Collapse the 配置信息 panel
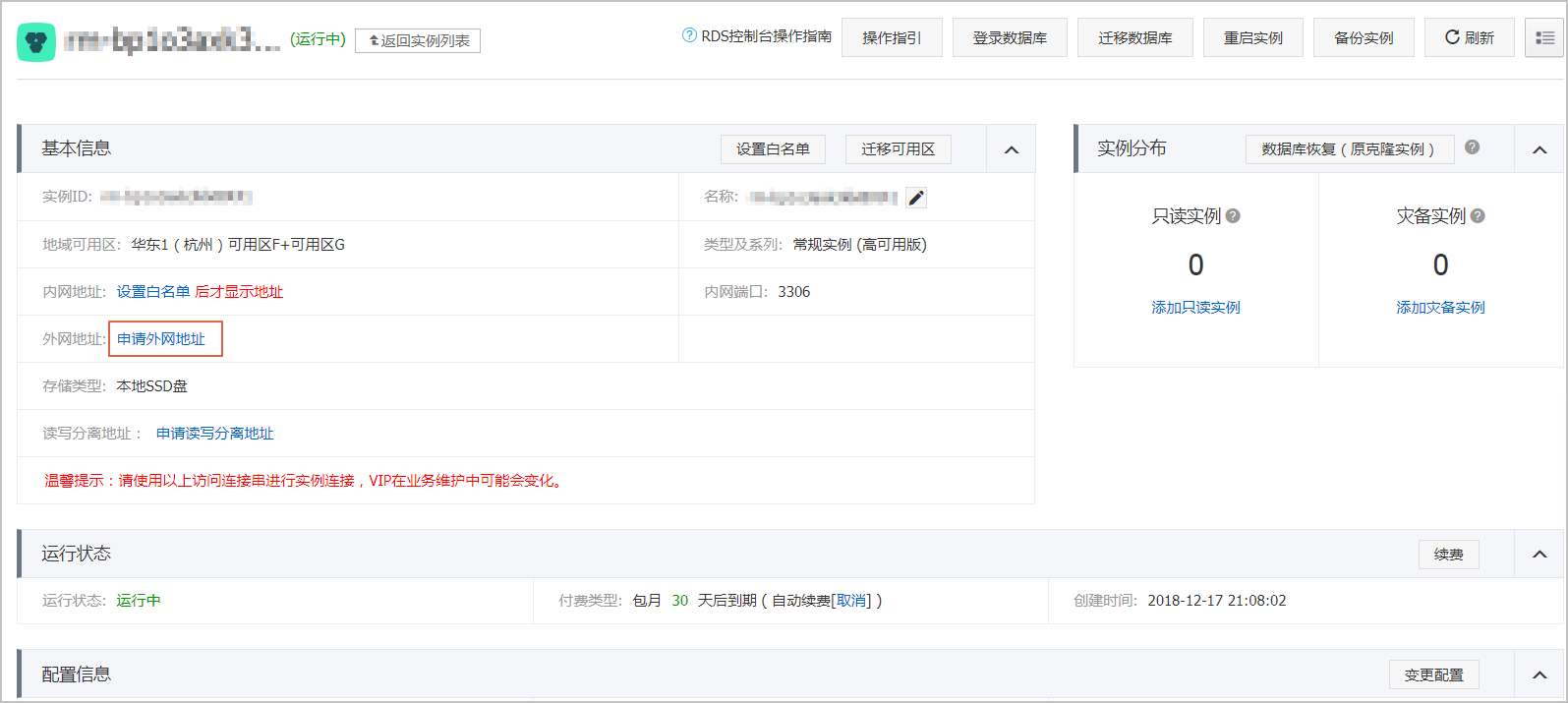 [1539, 674]
